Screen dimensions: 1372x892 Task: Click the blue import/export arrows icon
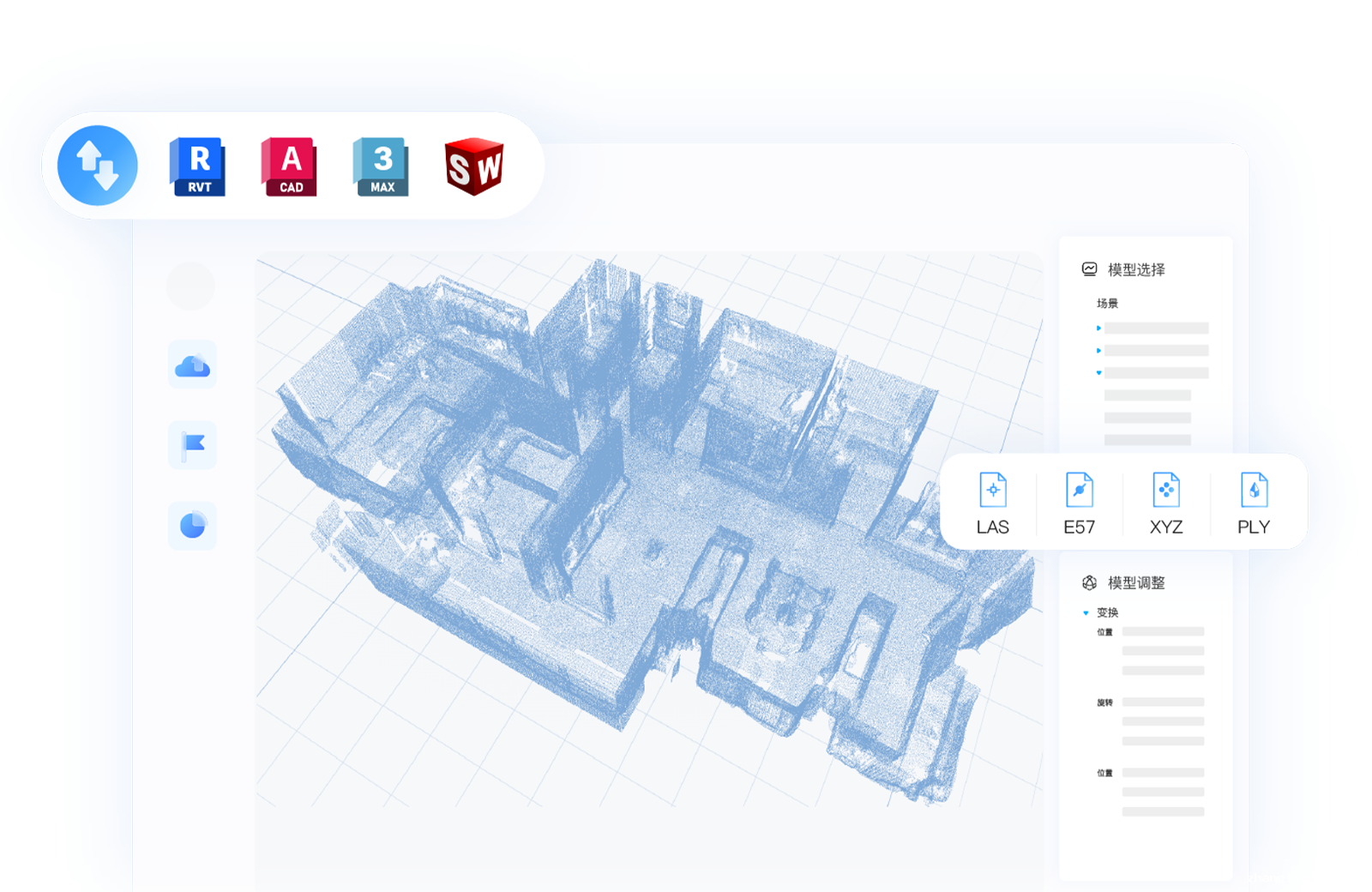pyautogui.click(x=97, y=166)
